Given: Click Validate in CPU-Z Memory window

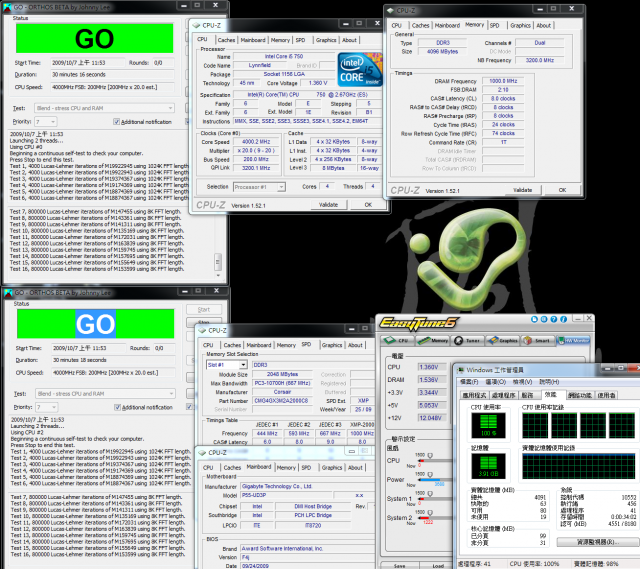Looking at the screenshot, I should pyautogui.click(x=522, y=190).
